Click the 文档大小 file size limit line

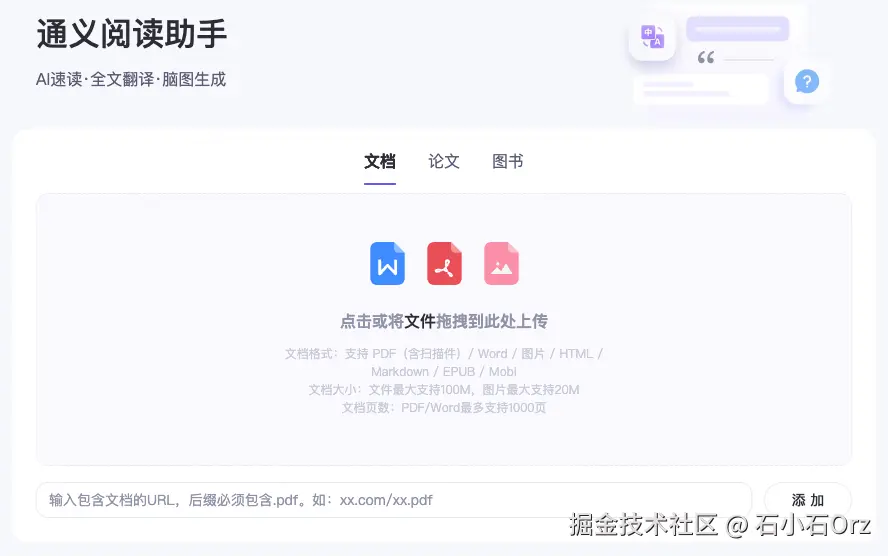pyautogui.click(x=444, y=390)
